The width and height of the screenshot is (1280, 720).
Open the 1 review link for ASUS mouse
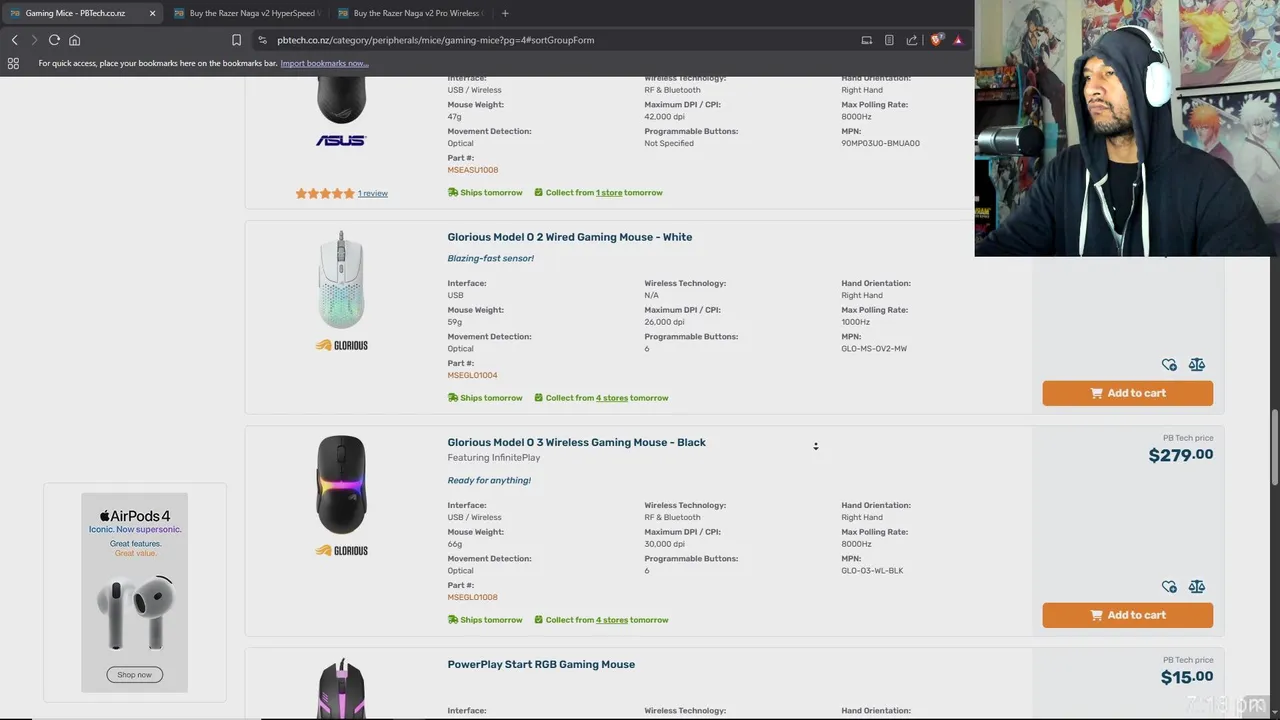click(373, 193)
